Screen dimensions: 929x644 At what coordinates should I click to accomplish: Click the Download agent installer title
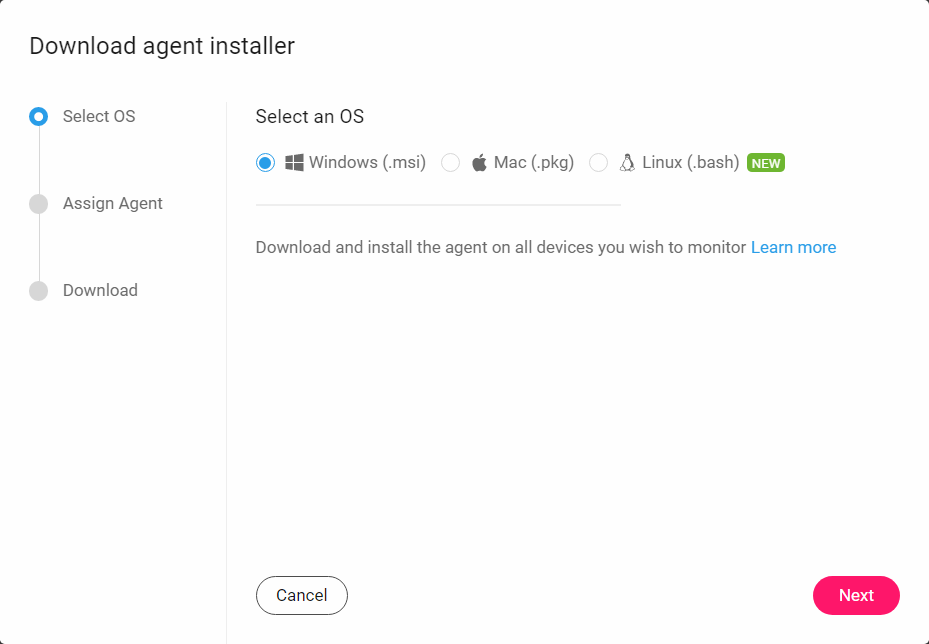coord(162,46)
